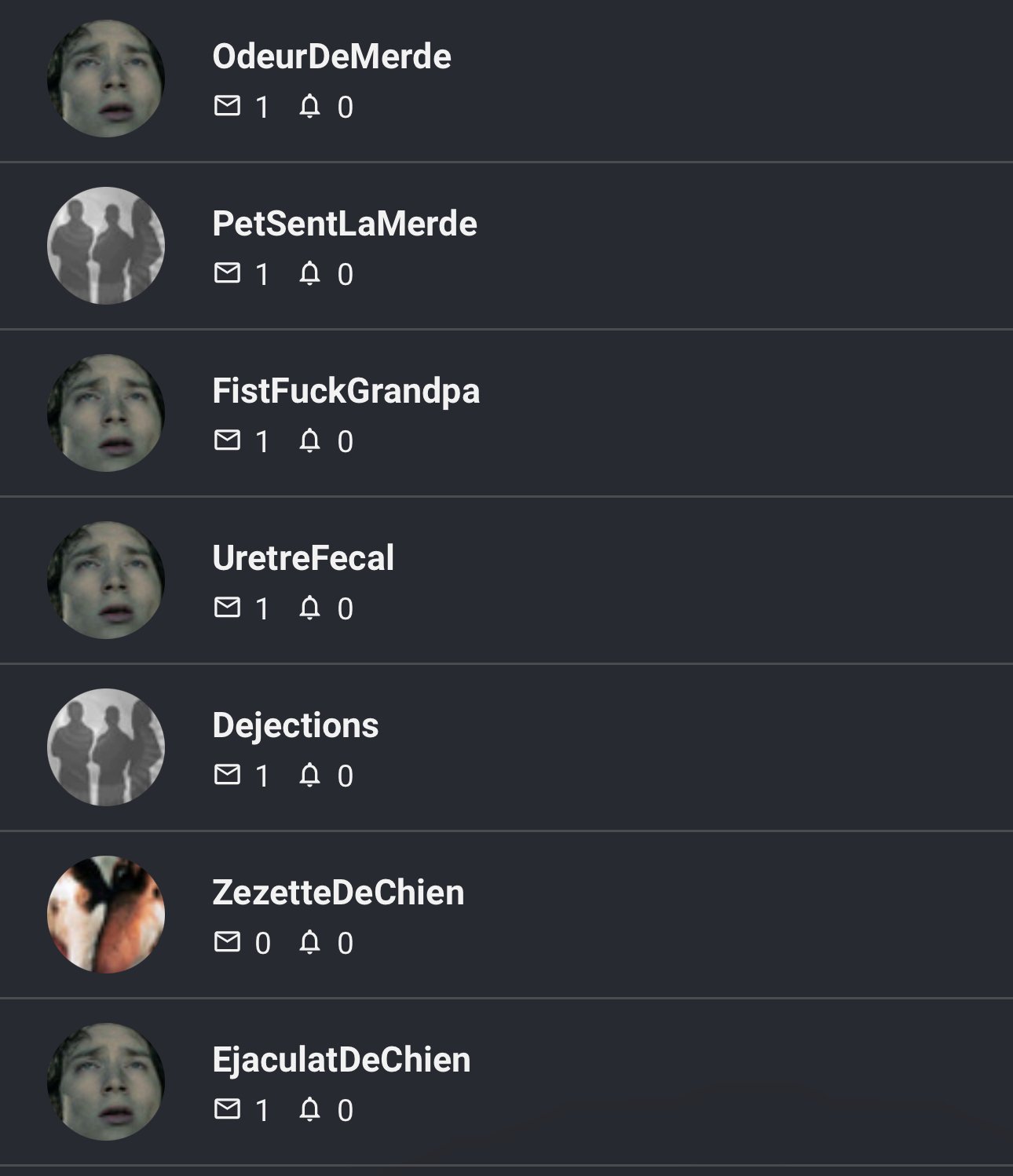
Task: Click the ZezetteDeChien avatar picture
Action: [106, 915]
